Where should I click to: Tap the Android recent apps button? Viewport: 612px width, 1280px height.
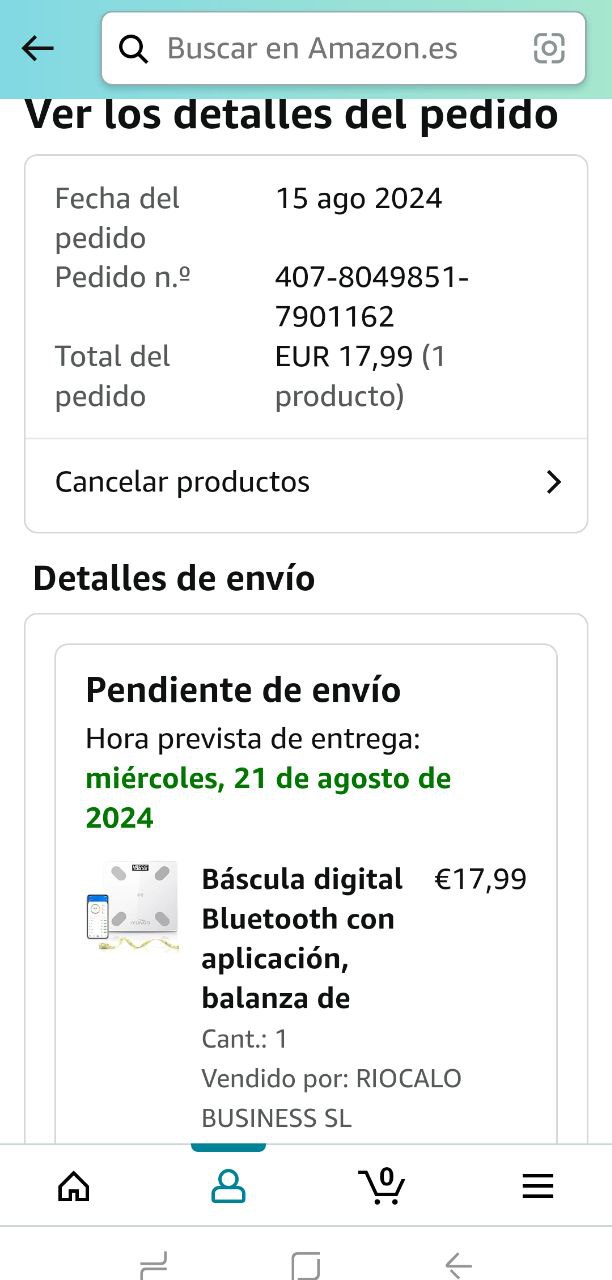pos(153,1267)
